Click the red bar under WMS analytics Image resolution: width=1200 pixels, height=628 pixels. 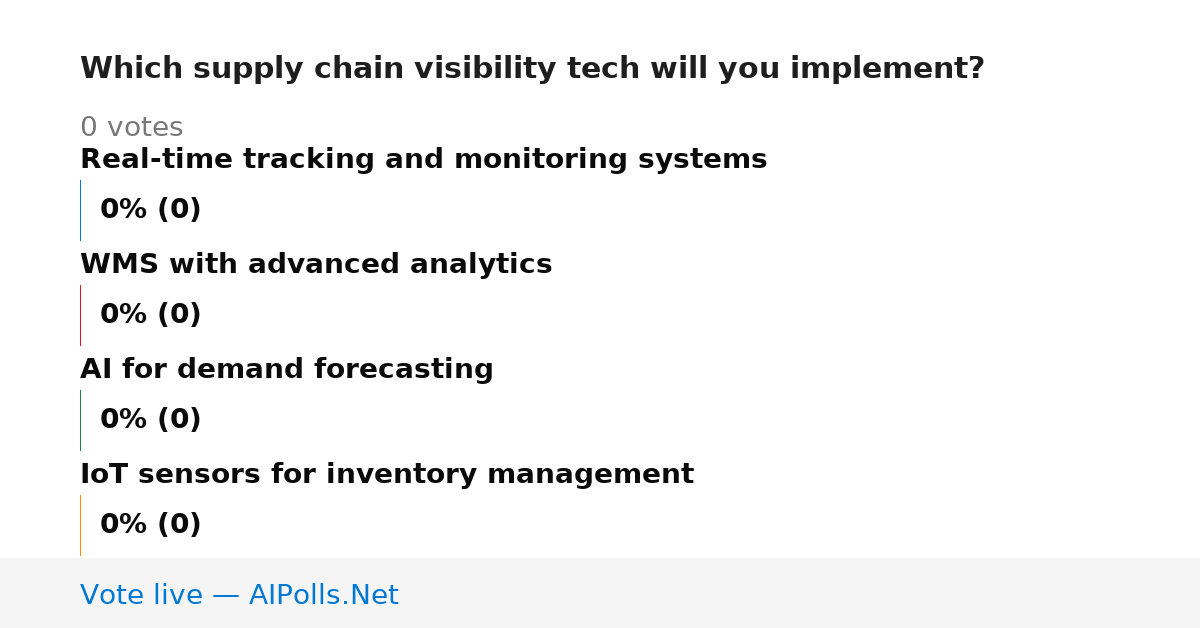[x=80, y=315]
